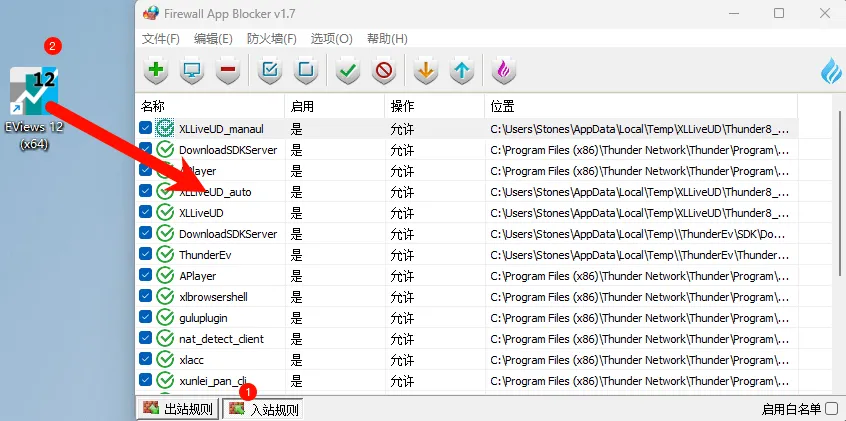This screenshot has height=421, width=846.
Task: Click 允许 in the ThunderEv row
Action: (x=402, y=255)
